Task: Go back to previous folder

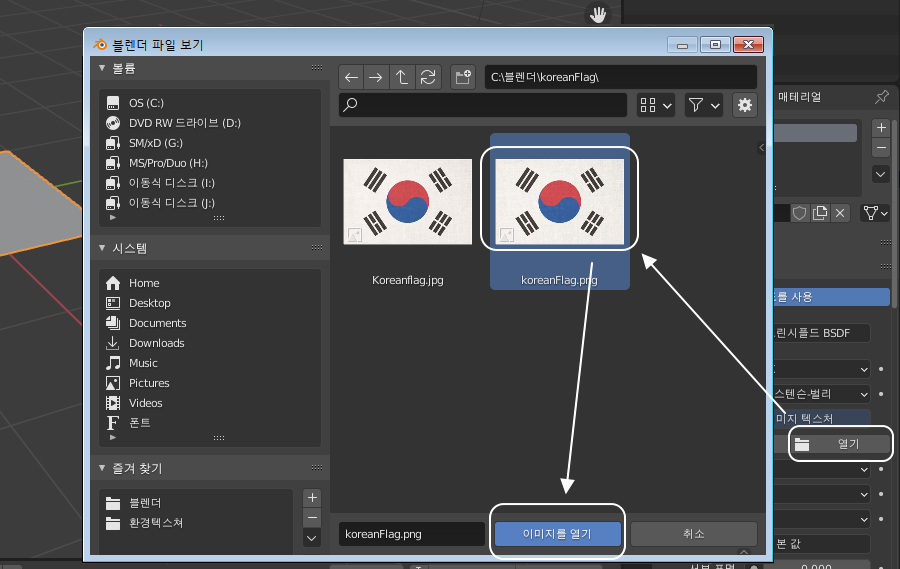Action: click(351, 77)
